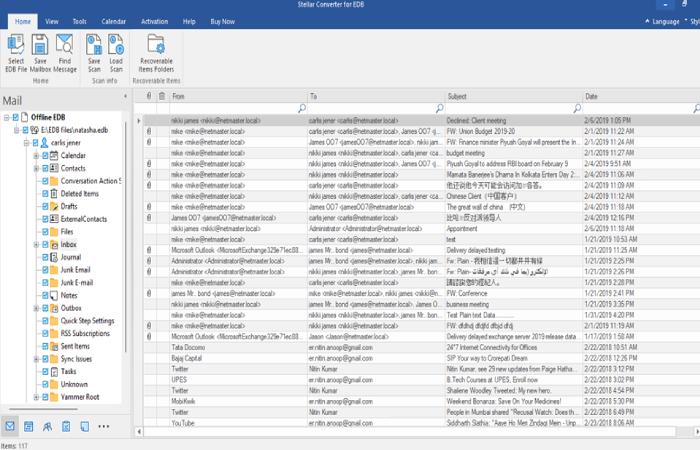Select the Sent Items folder in tree
Viewport: 700px width, 450px height.
(x=75, y=346)
